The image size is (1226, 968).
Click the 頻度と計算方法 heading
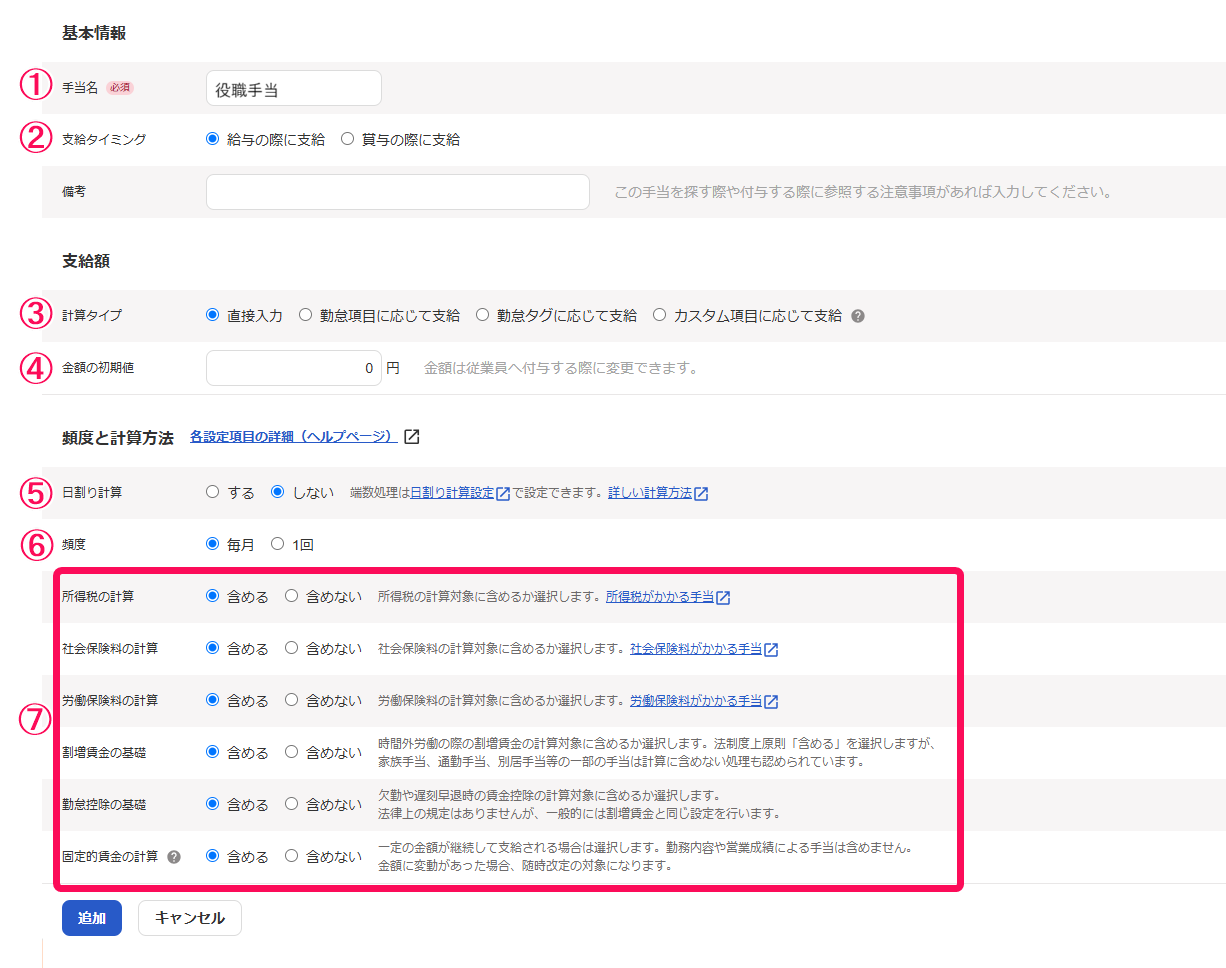click(118, 437)
